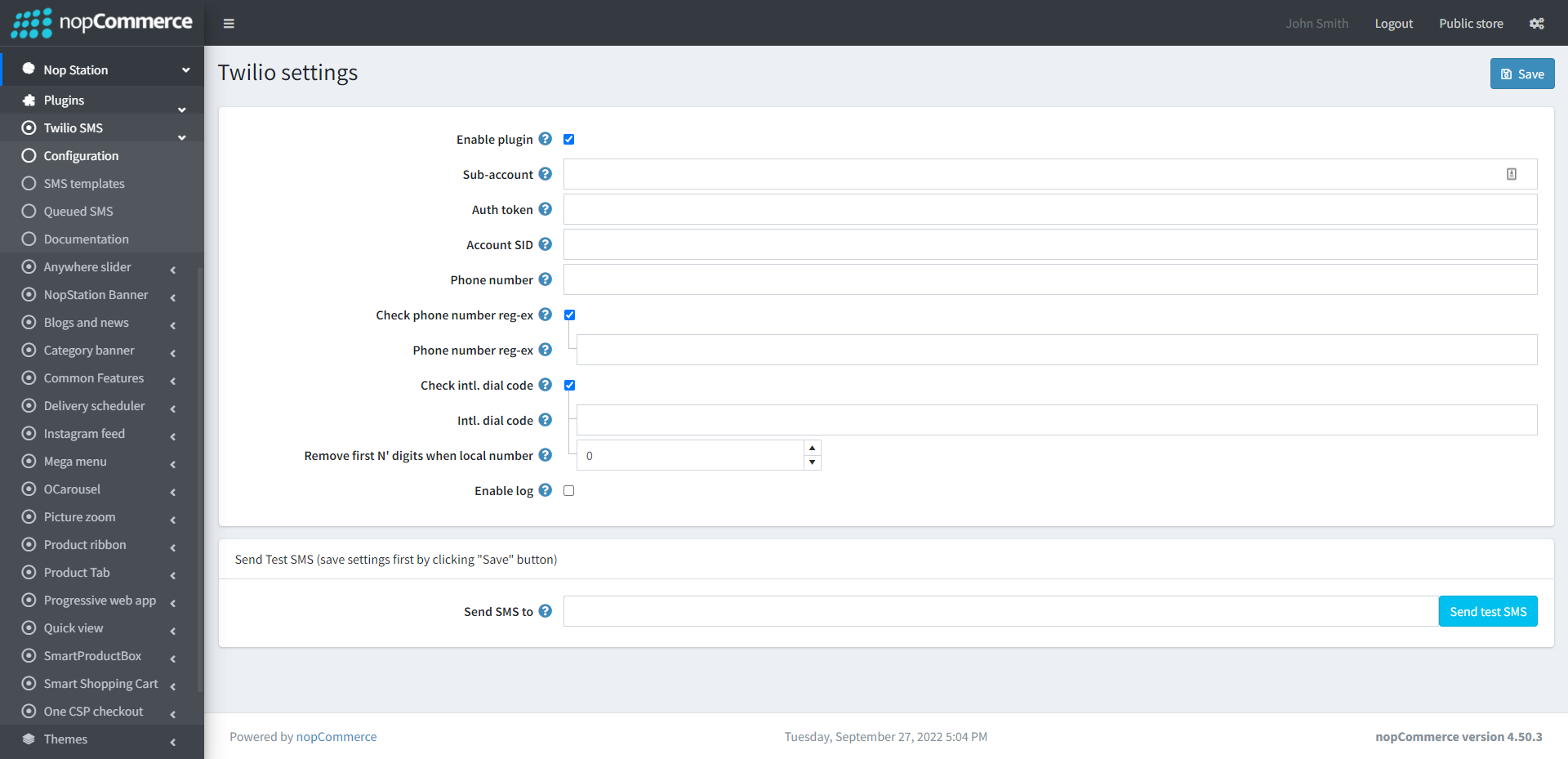Click help icon for Check phone number reg-ex
The height and width of the screenshot is (759, 1568).
pos(546,315)
